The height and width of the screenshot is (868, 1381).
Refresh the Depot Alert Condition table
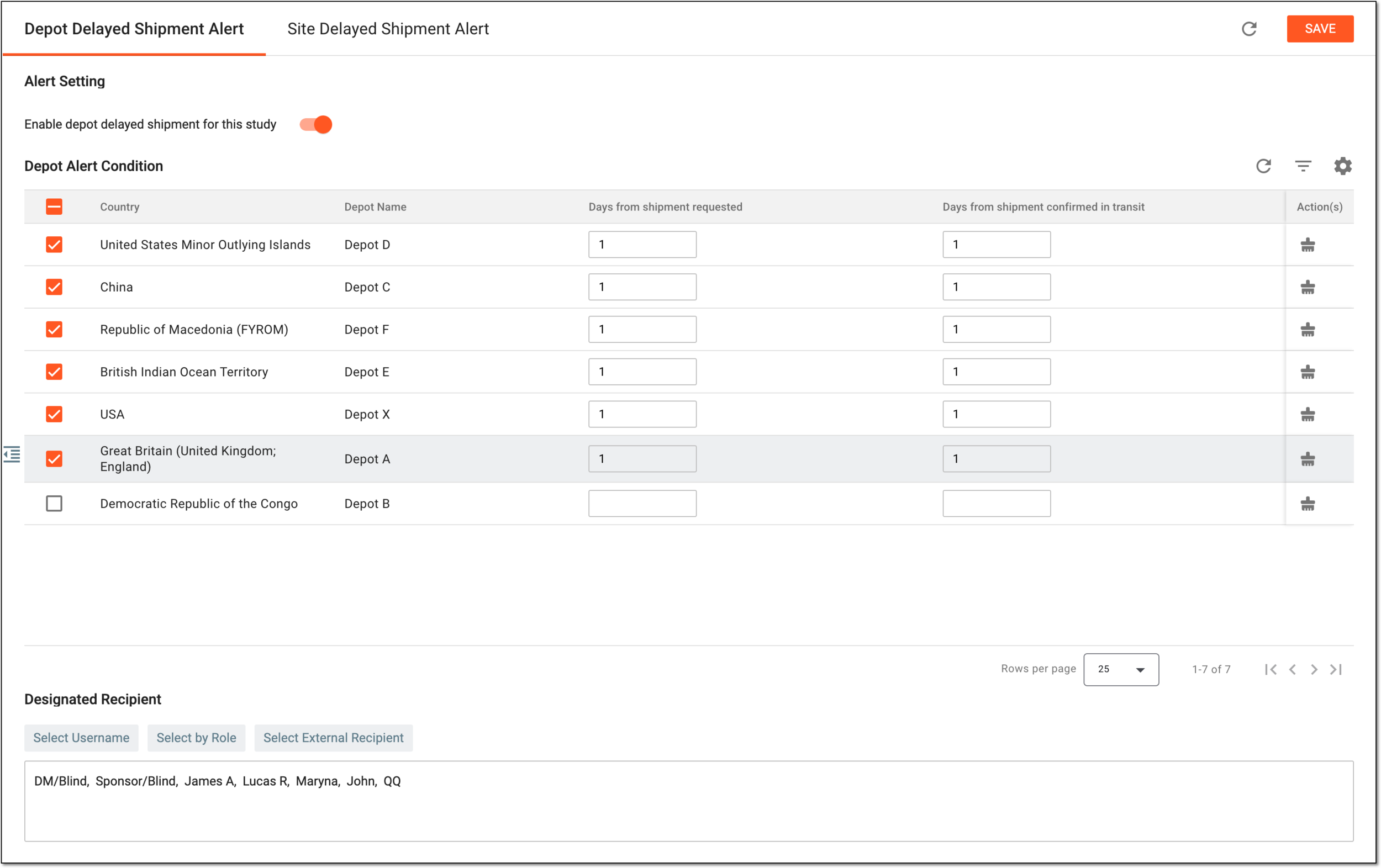tap(1263, 166)
